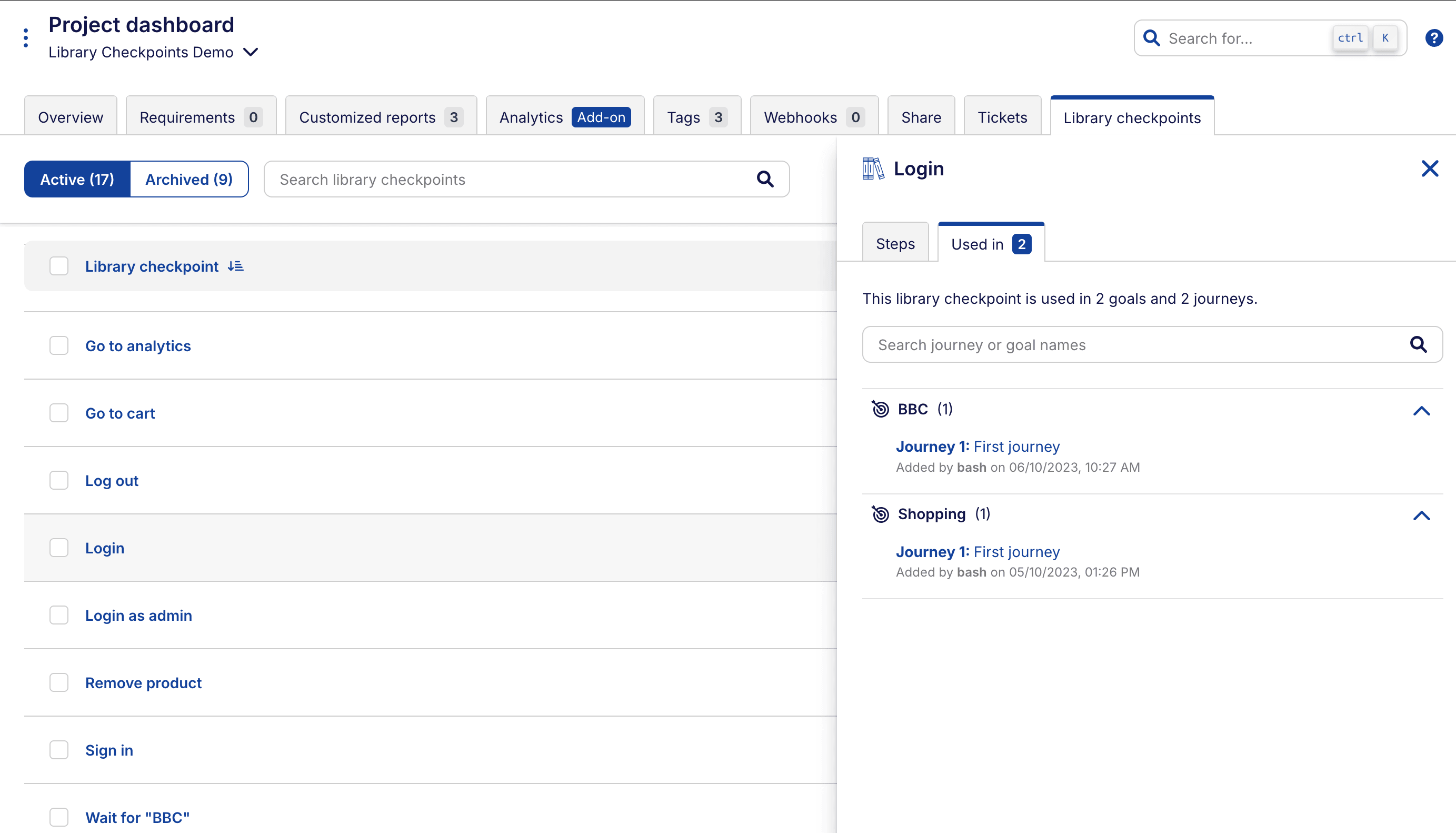Click the Shopping goal target icon
The height and width of the screenshot is (833, 1456).
pos(880,514)
